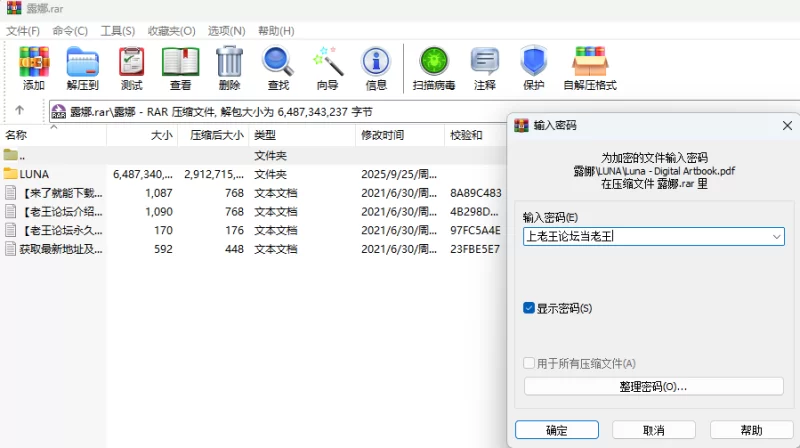Open the 查看 (View) book icon
Screen dimensions: 800x448
(x=180, y=61)
